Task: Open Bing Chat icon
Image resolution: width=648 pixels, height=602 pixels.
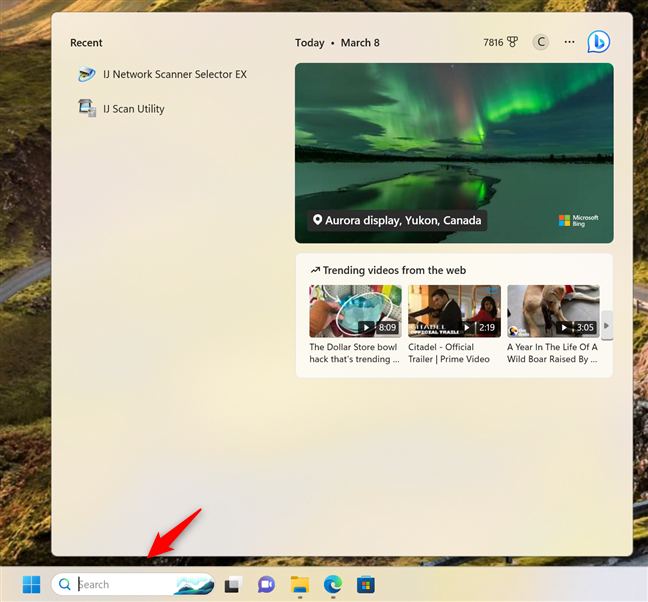Action: (x=598, y=42)
